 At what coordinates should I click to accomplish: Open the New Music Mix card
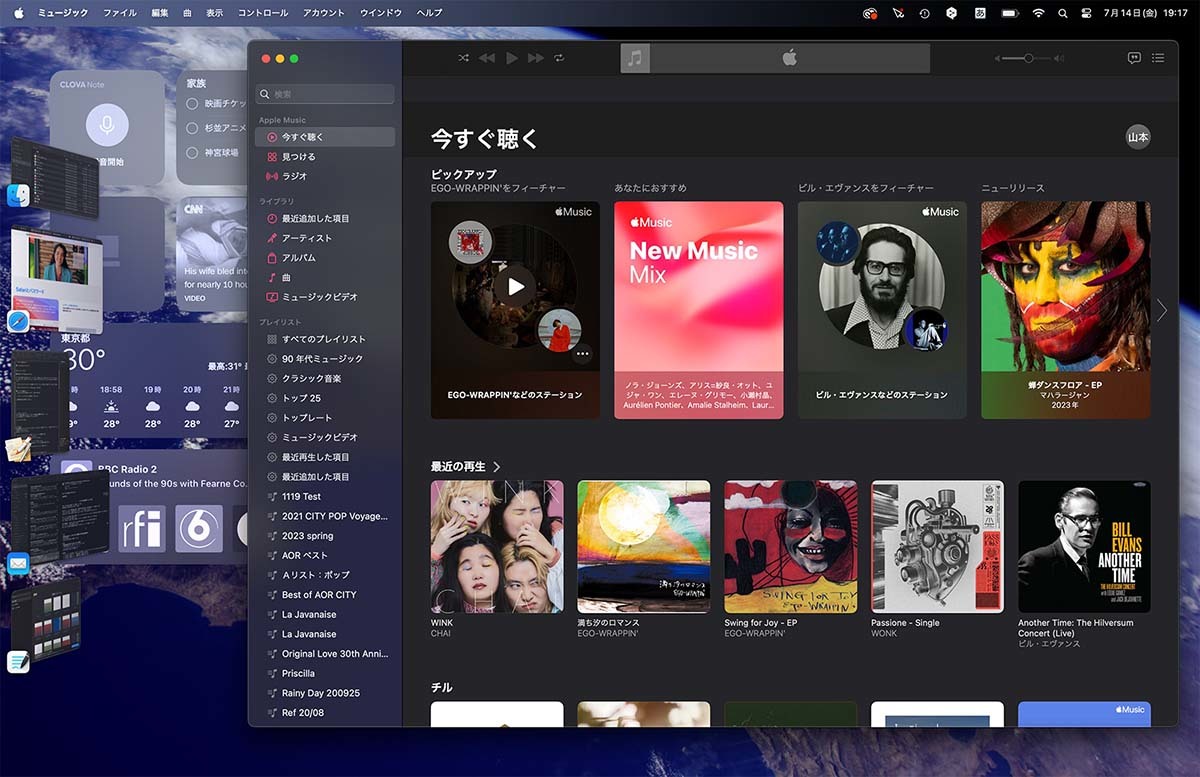698,310
